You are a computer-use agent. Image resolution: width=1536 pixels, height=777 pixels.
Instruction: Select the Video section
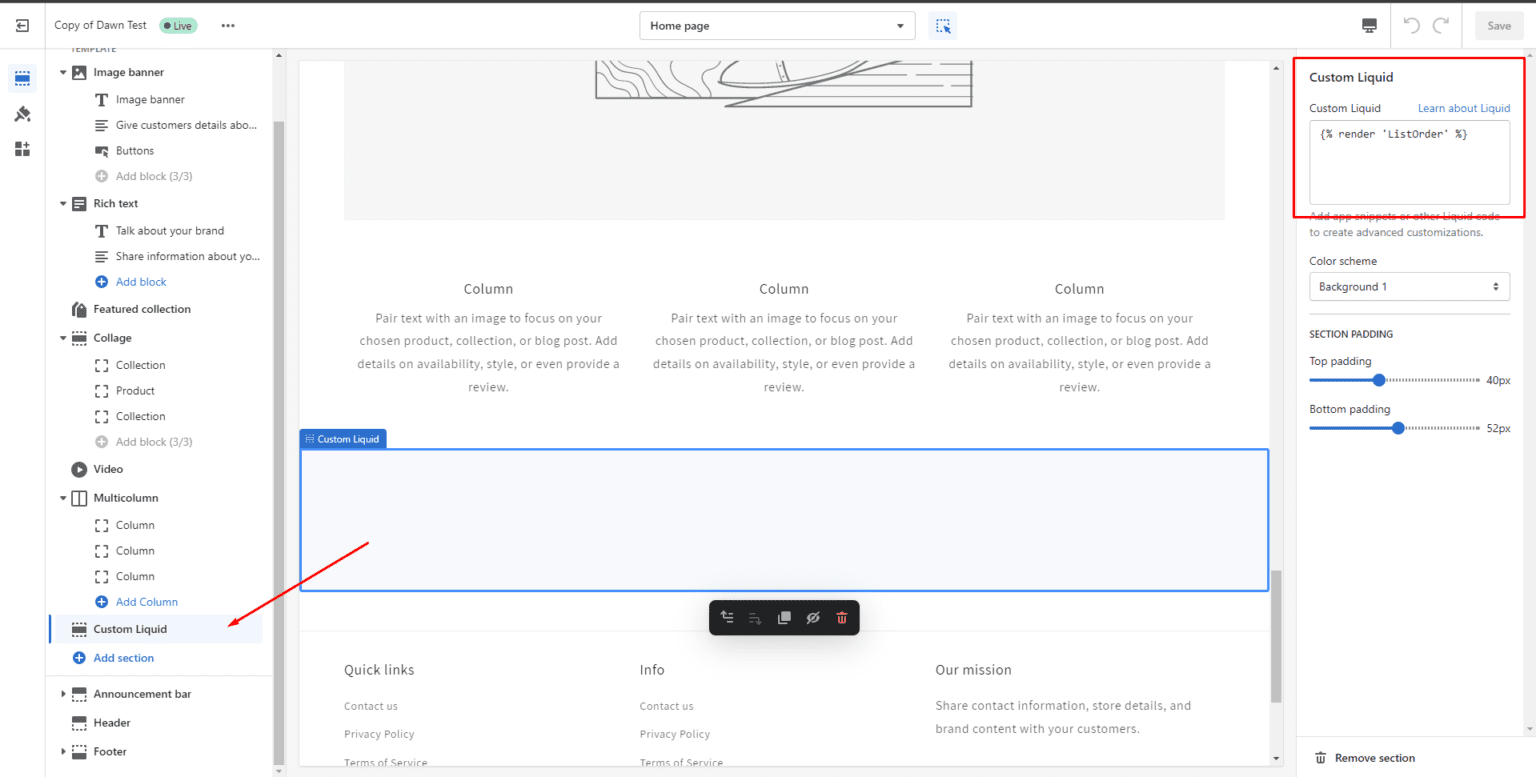tap(108, 469)
